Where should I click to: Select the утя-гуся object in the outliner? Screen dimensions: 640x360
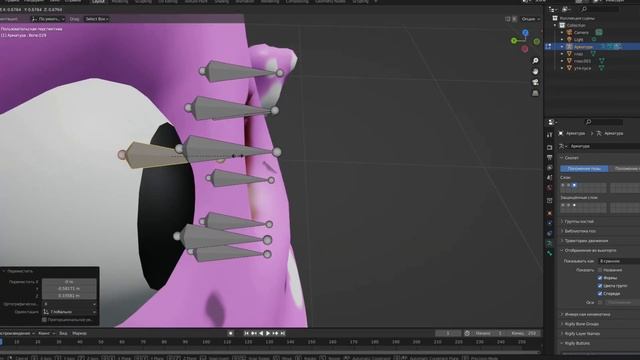[582, 68]
